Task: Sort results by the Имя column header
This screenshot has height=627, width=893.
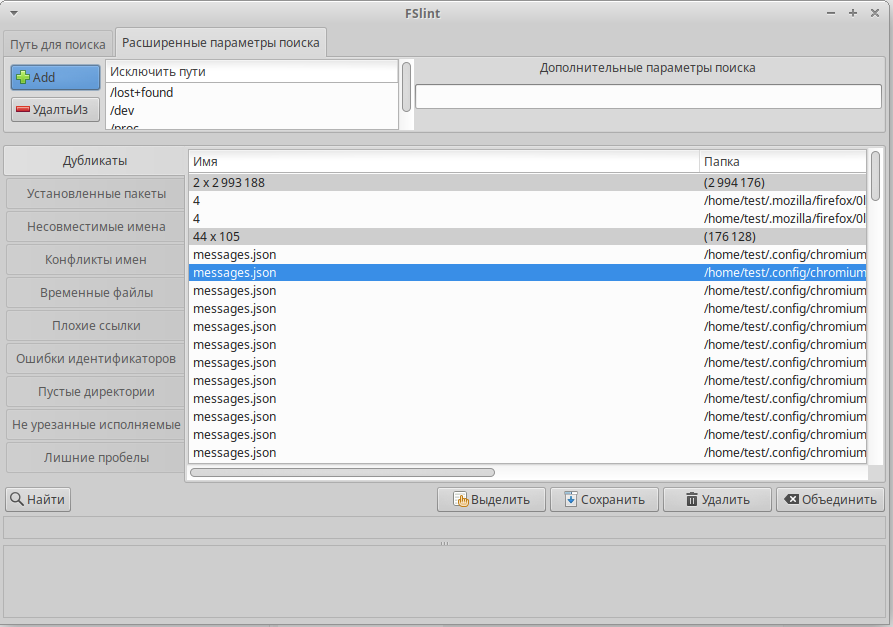Action: [x=443, y=161]
